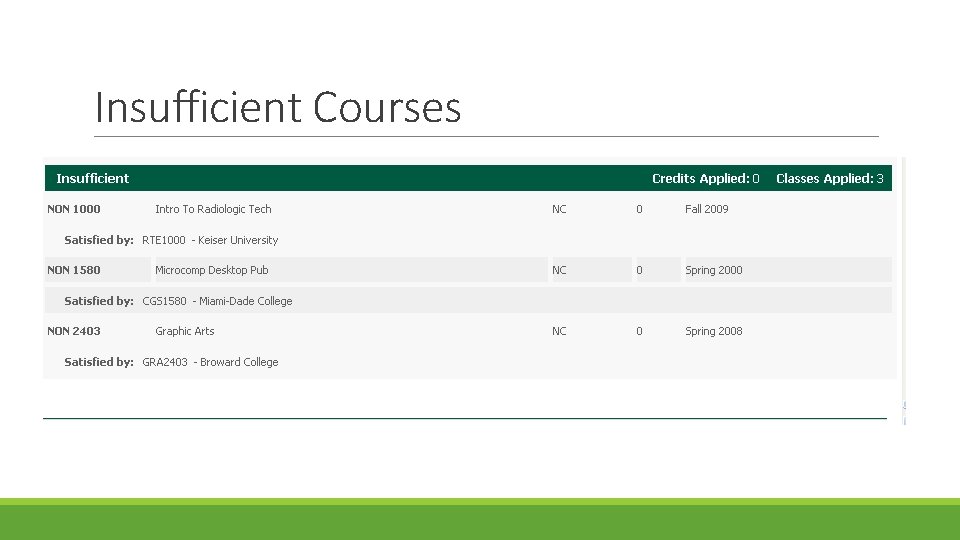The image size is (960, 540).
Task: Select the Spring 2008 term
Action: click(713, 331)
